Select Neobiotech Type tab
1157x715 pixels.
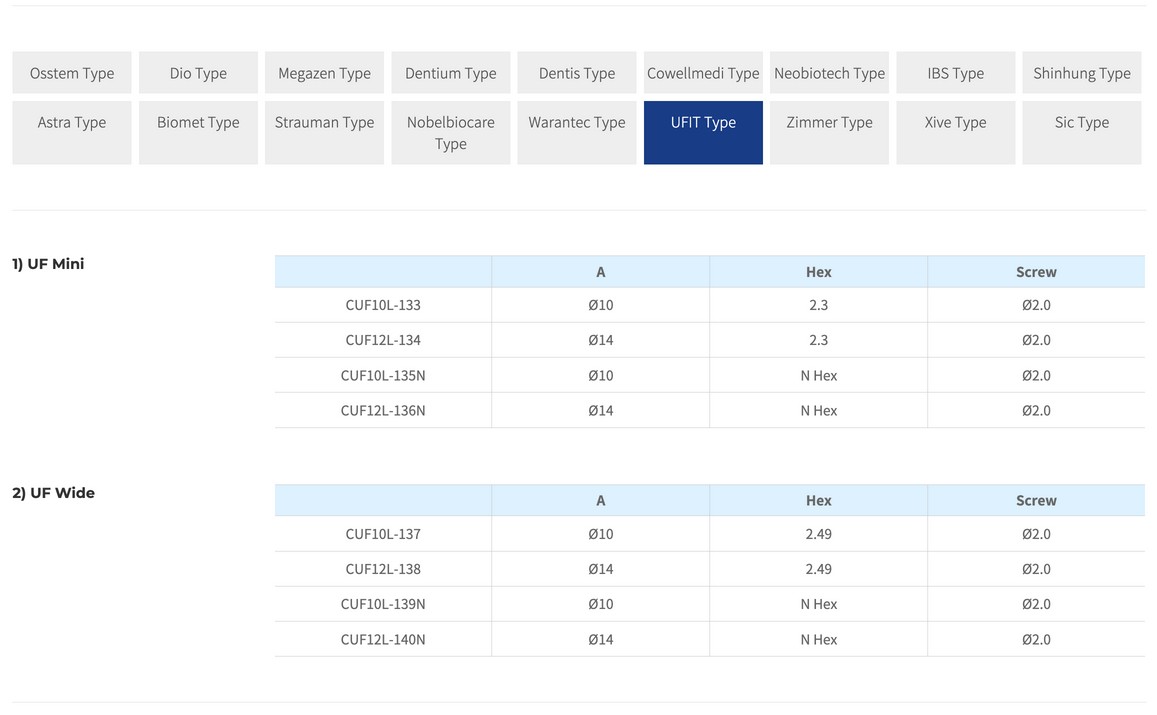point(829,73)
